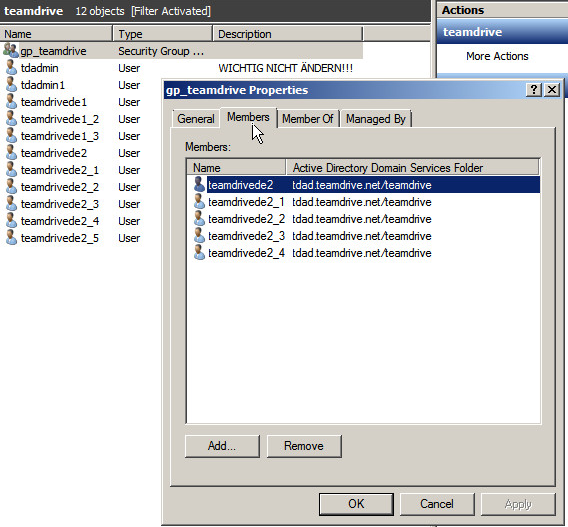568x527 pixels.
Task: Click the dialog help question mark button
Action: [x=534, y=89]
